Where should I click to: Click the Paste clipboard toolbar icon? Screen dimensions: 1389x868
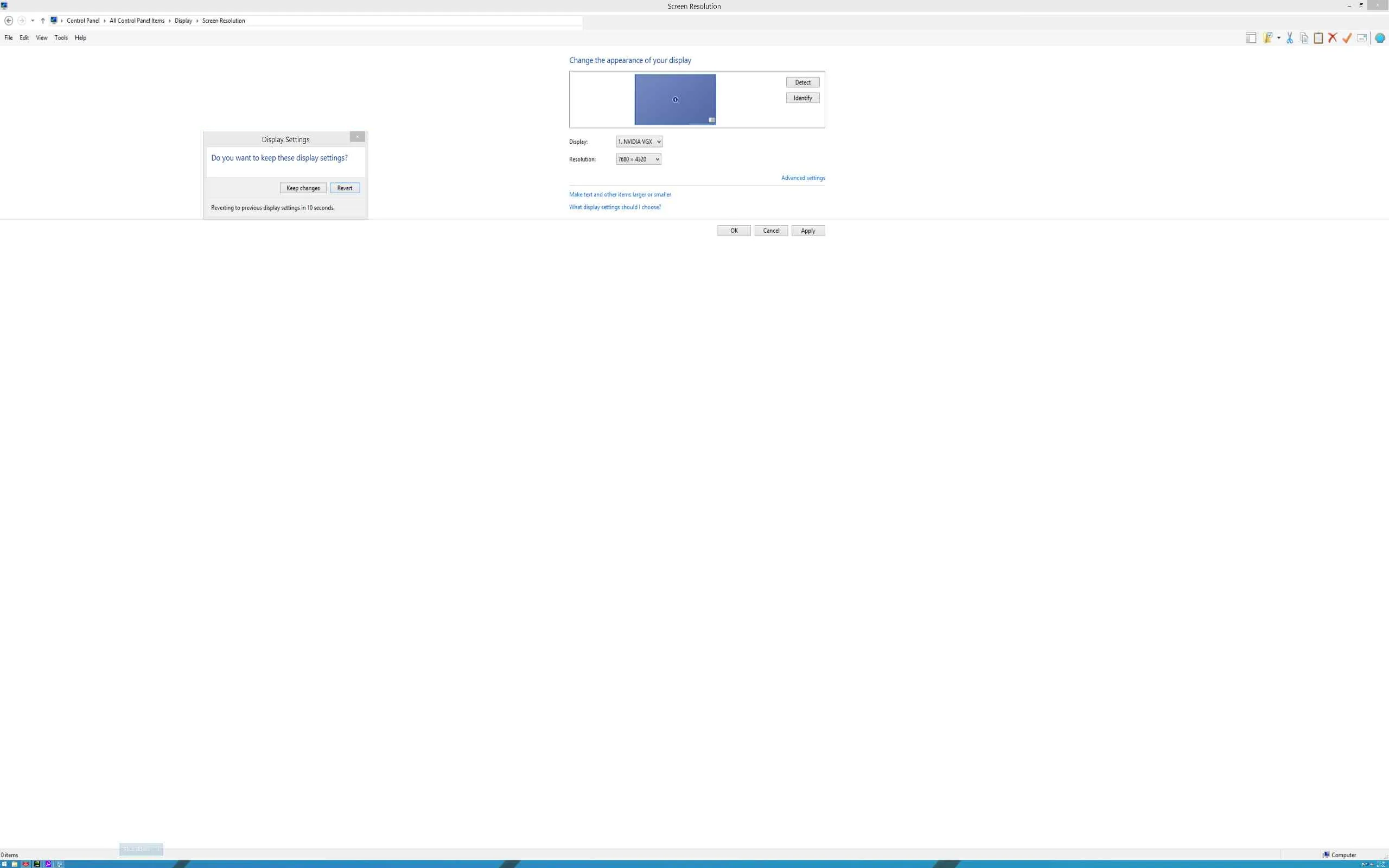pyautogui.click(x=1318, y=38)
